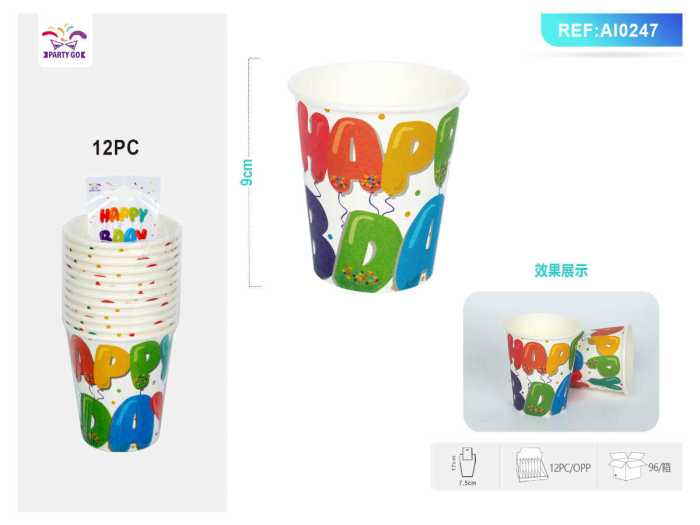Screen dimensions: 700x525
Task: Click the white rim of the large cup
Action: click(378, 83)
